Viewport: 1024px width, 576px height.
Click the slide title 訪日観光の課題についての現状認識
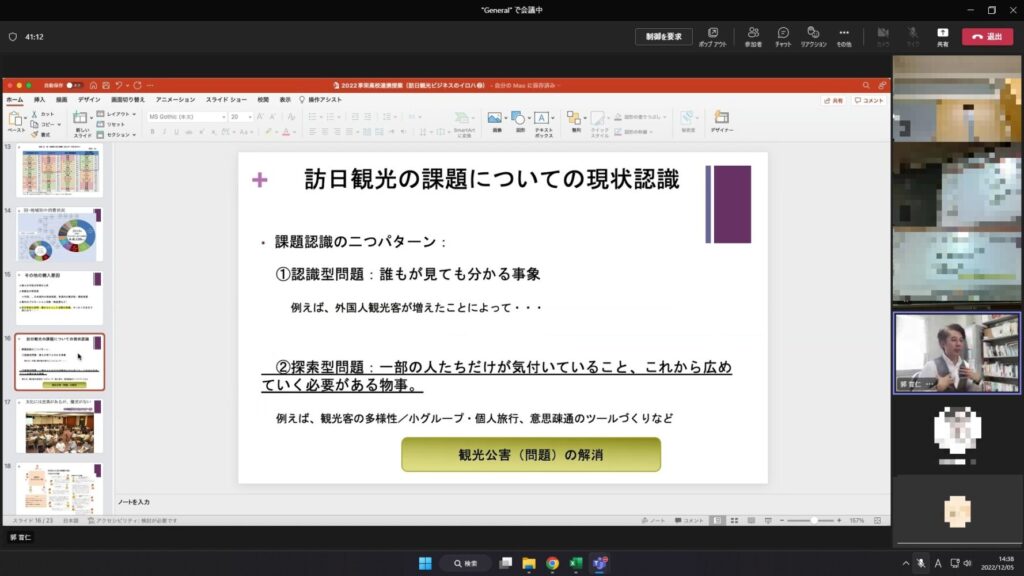(x=492, y=180)
